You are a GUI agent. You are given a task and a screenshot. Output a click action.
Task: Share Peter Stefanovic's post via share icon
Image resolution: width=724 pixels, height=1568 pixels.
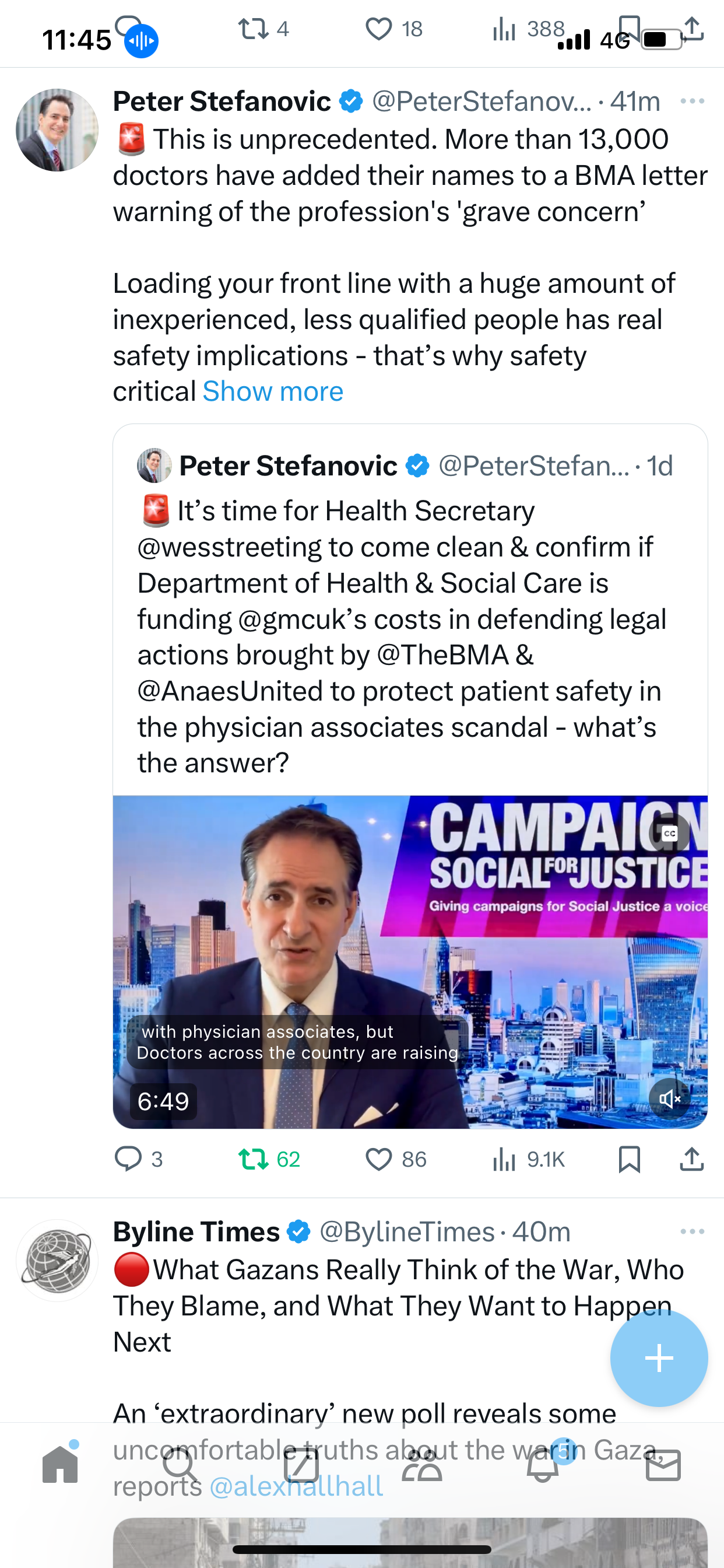pyautogui.click(x=692, y=1159)
